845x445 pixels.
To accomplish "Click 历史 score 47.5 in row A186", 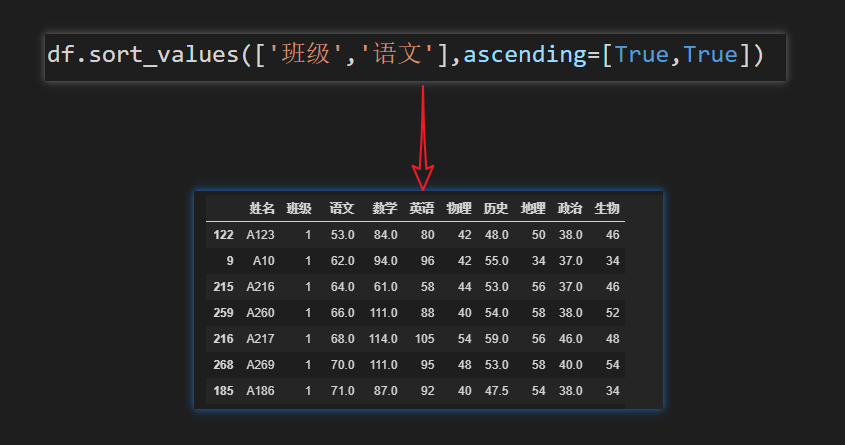I will click(x=496, y=391).
